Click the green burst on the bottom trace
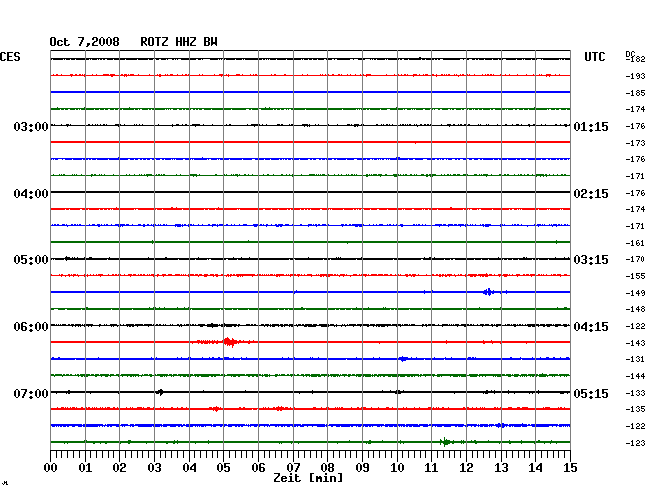650x494 pixels. pyautogui.click(x=445, y=442)
